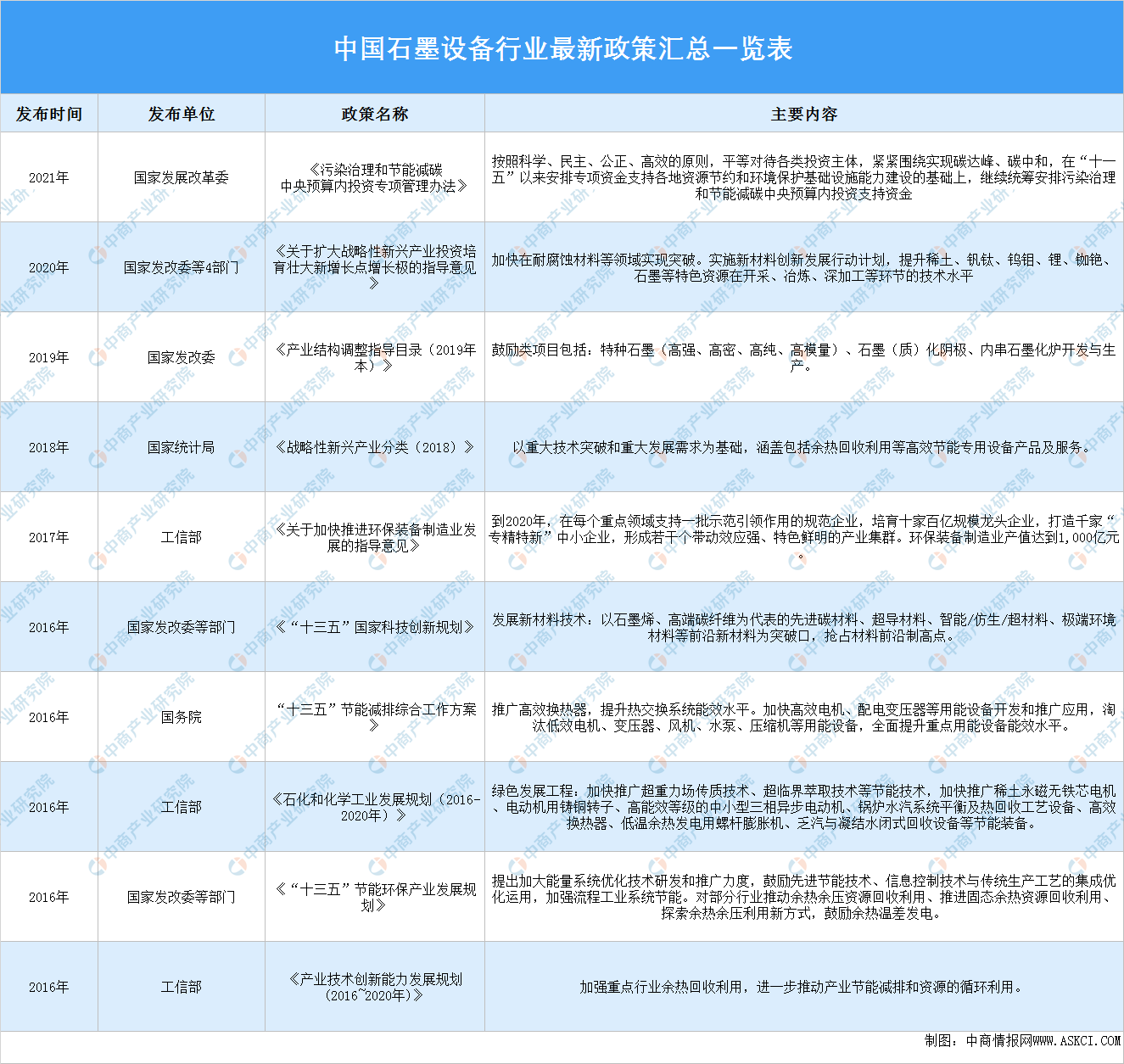Select the 国家发改委等4部门 cell
This screenshot has height=1064, width=1124.
pos(182,267)
